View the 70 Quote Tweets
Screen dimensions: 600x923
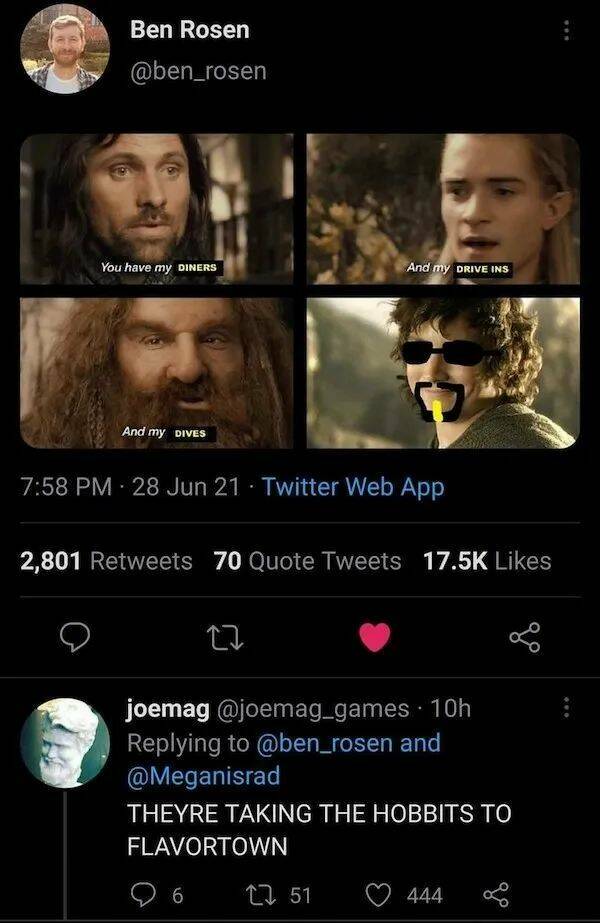tap(308, 561)
